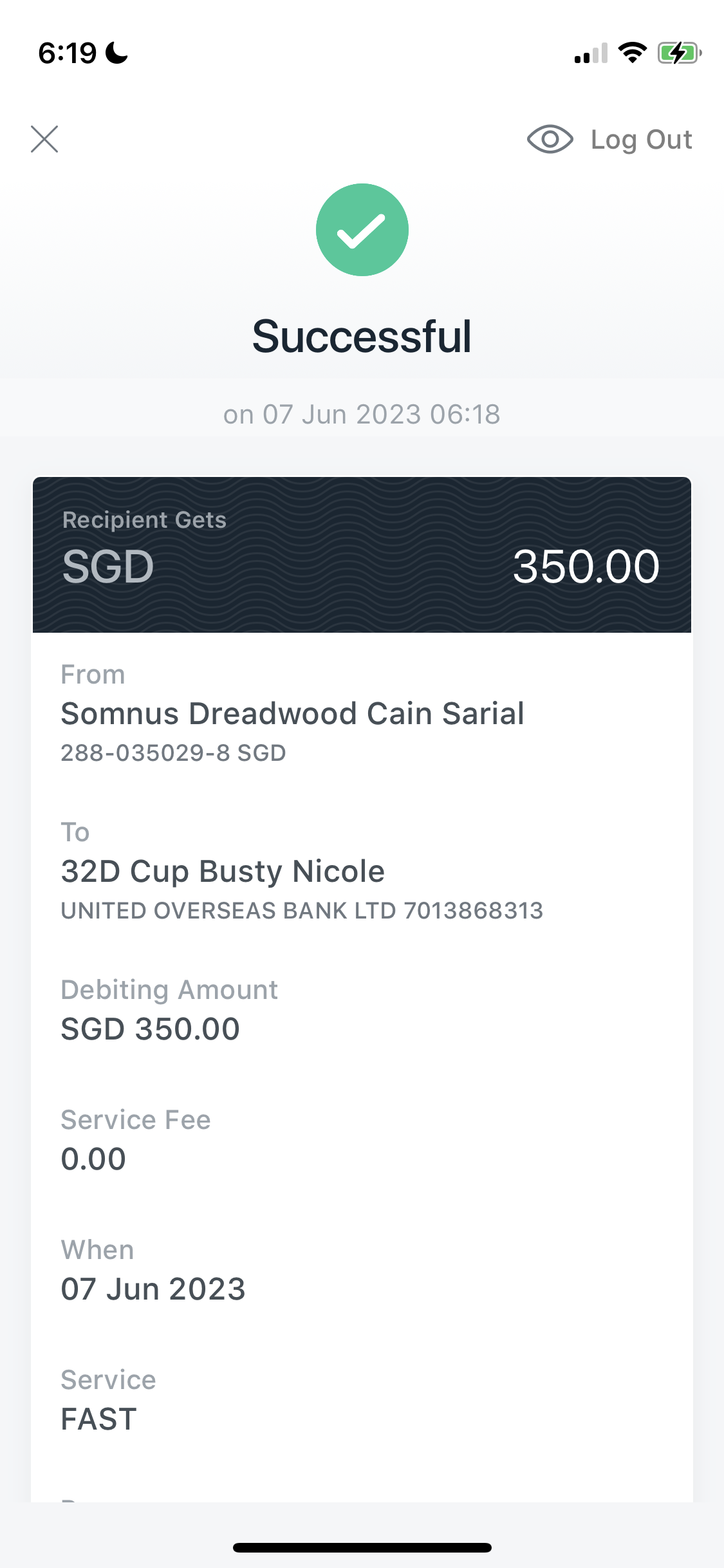This screenshot has width=724, height=1568.
Task: Tap the moon focus mode icon
Action: coord(117,53)
